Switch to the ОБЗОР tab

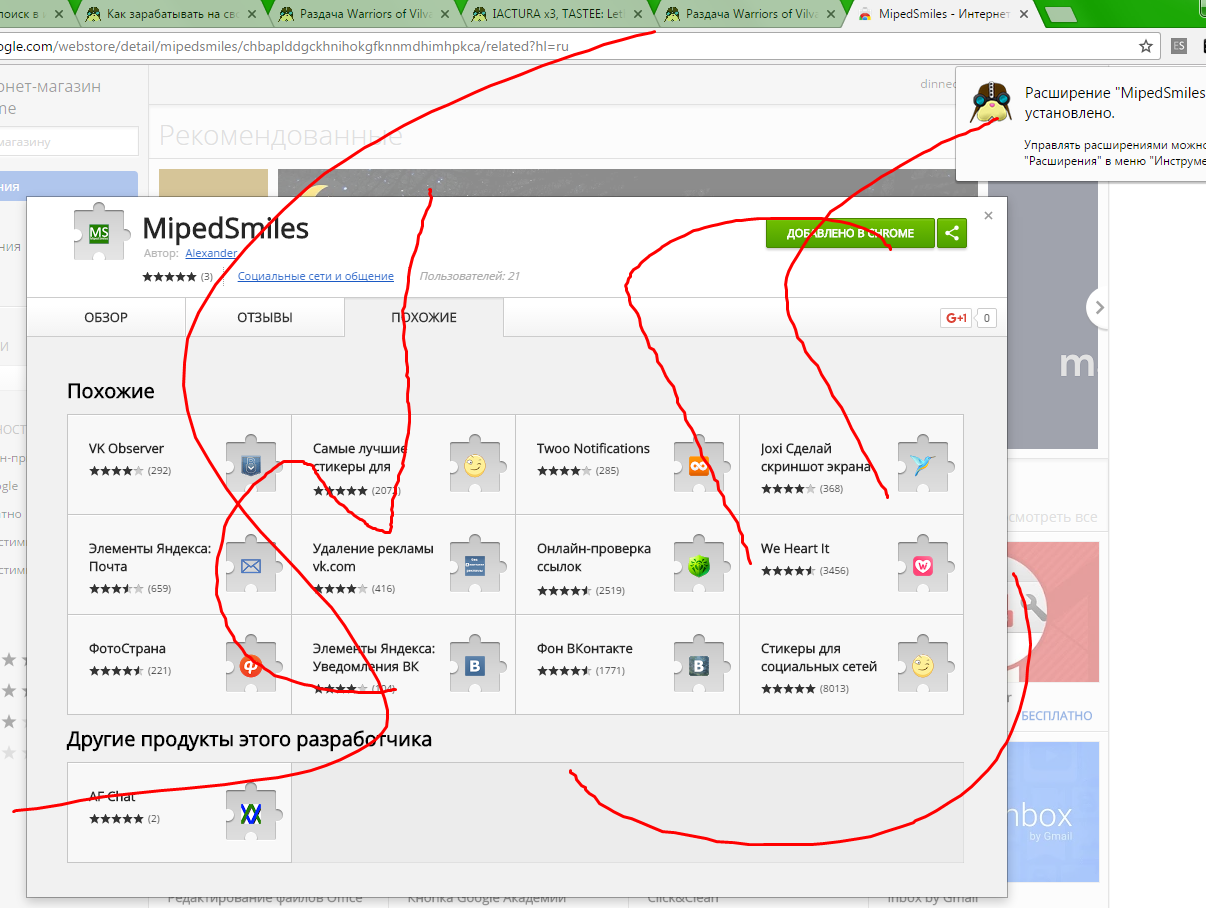click(x=106, y=317)
